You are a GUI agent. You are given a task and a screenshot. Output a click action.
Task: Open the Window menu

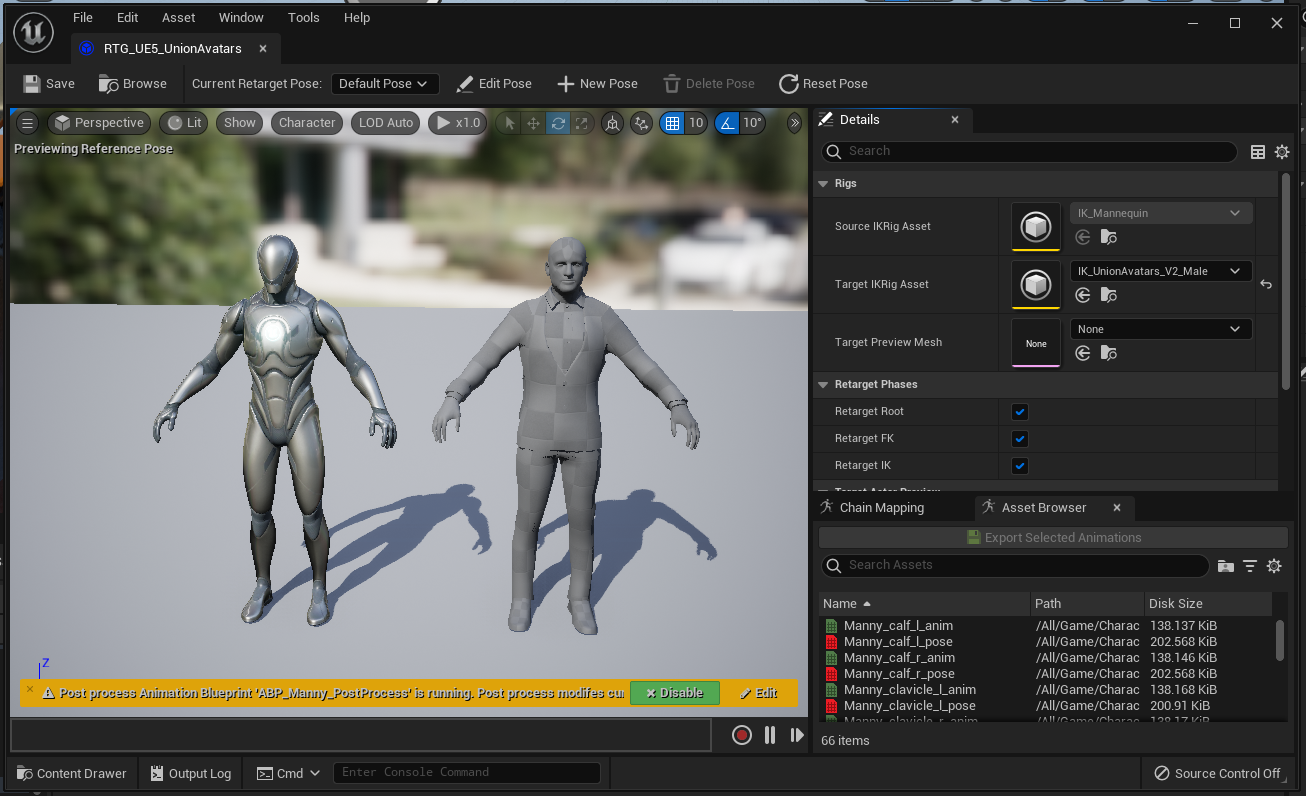coord(241,17)
